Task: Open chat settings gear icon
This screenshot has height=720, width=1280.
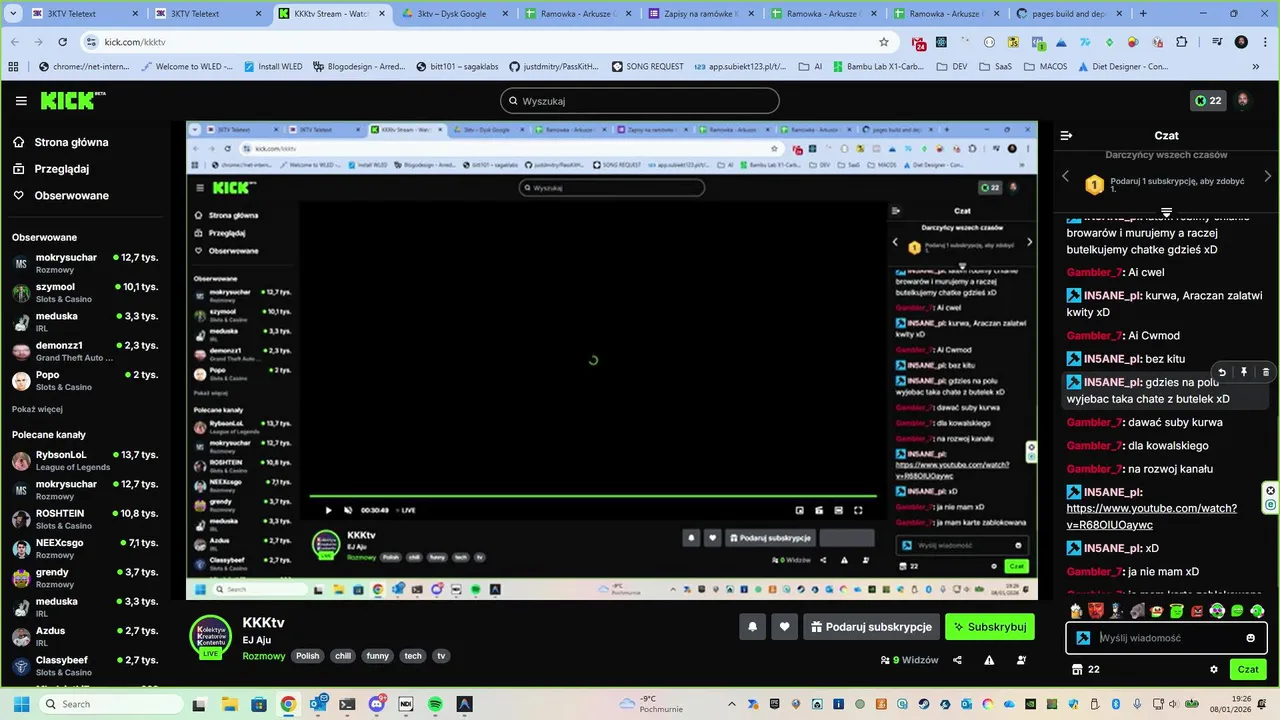Action: point(1214,669)
